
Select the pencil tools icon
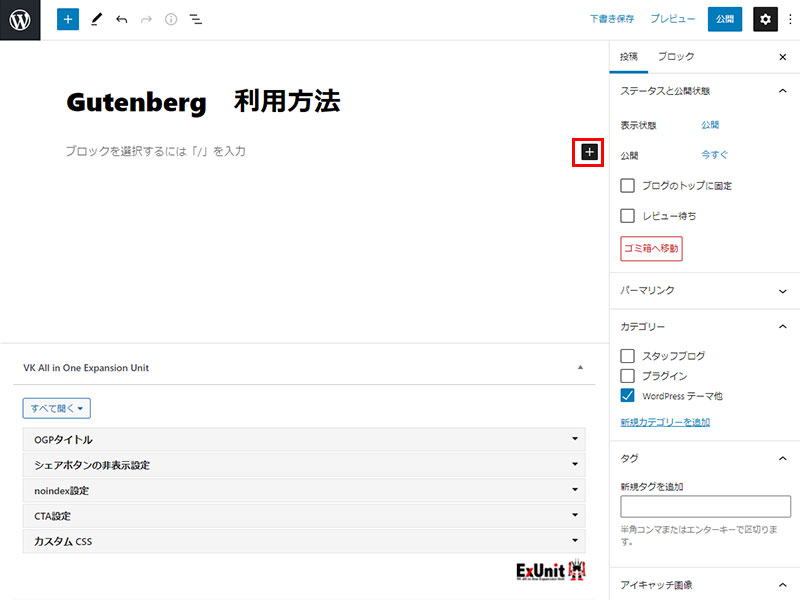point(96,19)
